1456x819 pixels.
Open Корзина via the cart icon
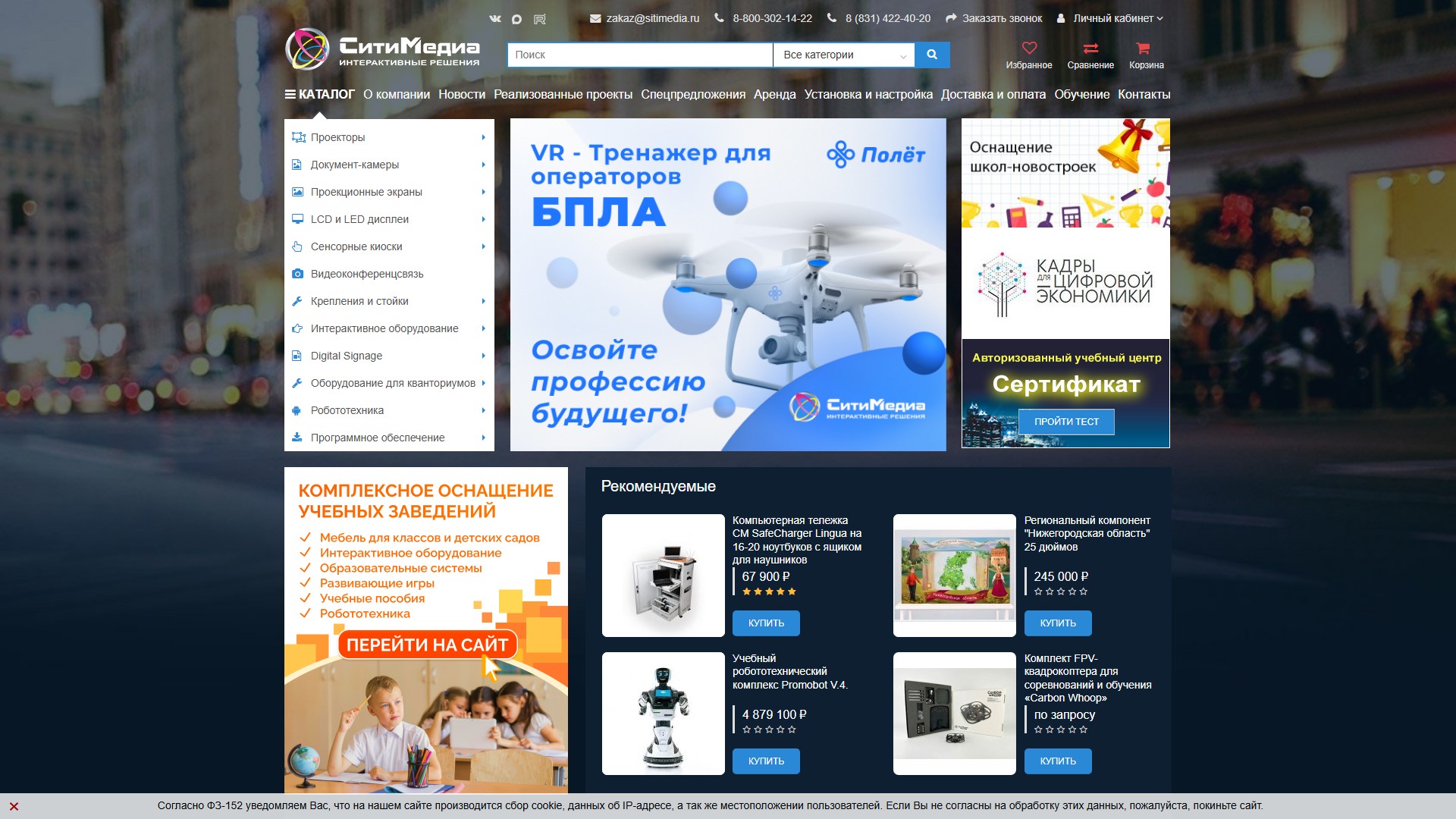click(1143, 49)
